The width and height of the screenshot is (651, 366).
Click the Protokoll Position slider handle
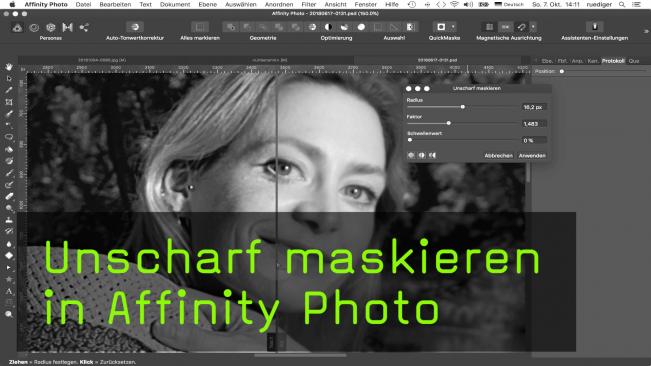tap(562, 71)
